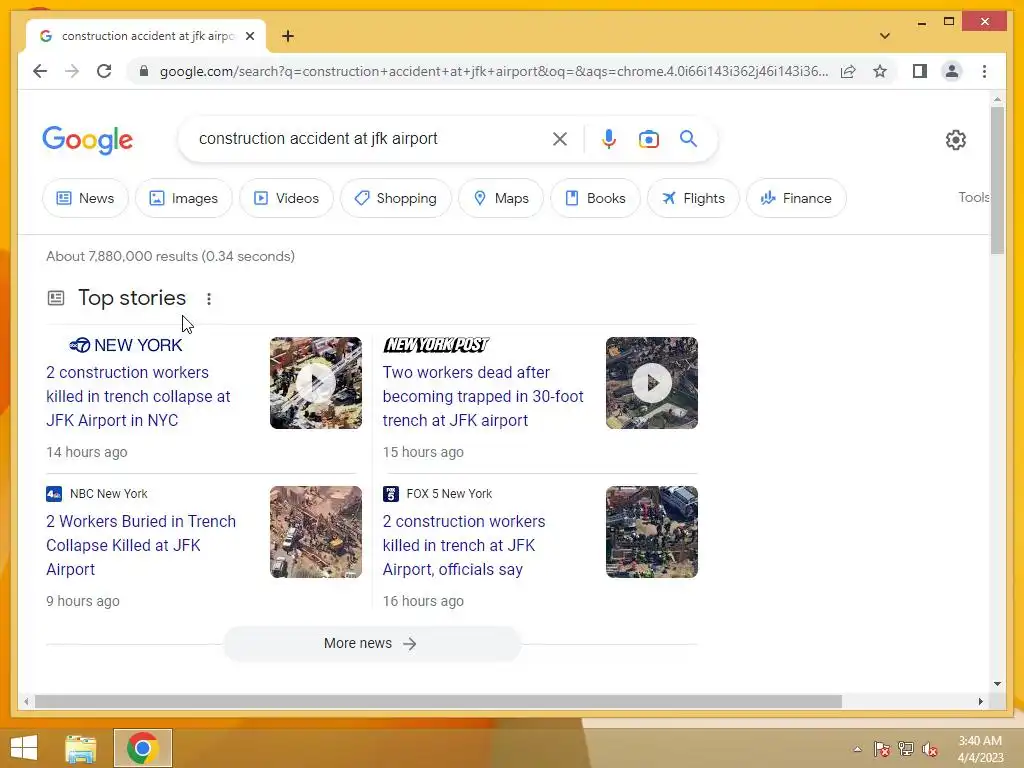
Task: Click the vertical scrollbar thumb
Action: coord(997,180)
